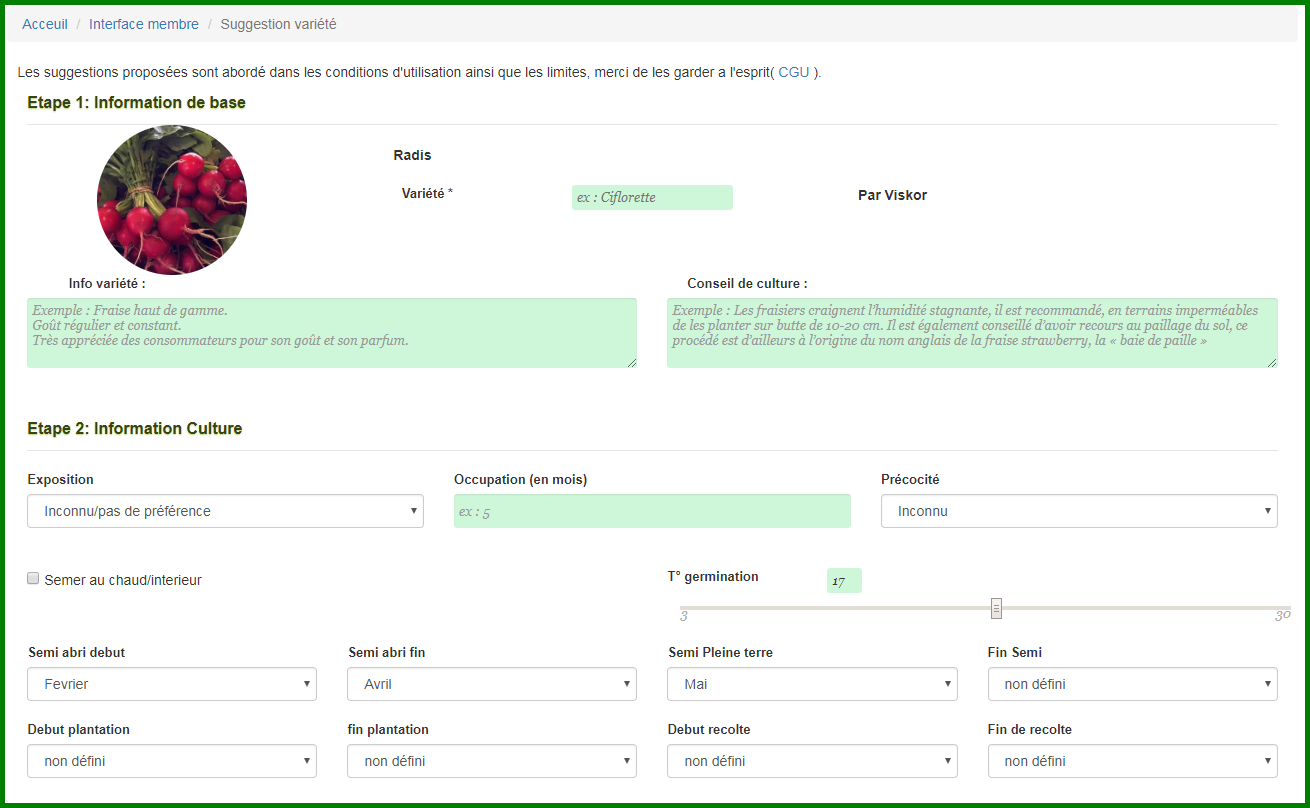Click the Conseil de culture text area
The width and height of the screenshot is (1310, 808).
(x=972, y=333)
